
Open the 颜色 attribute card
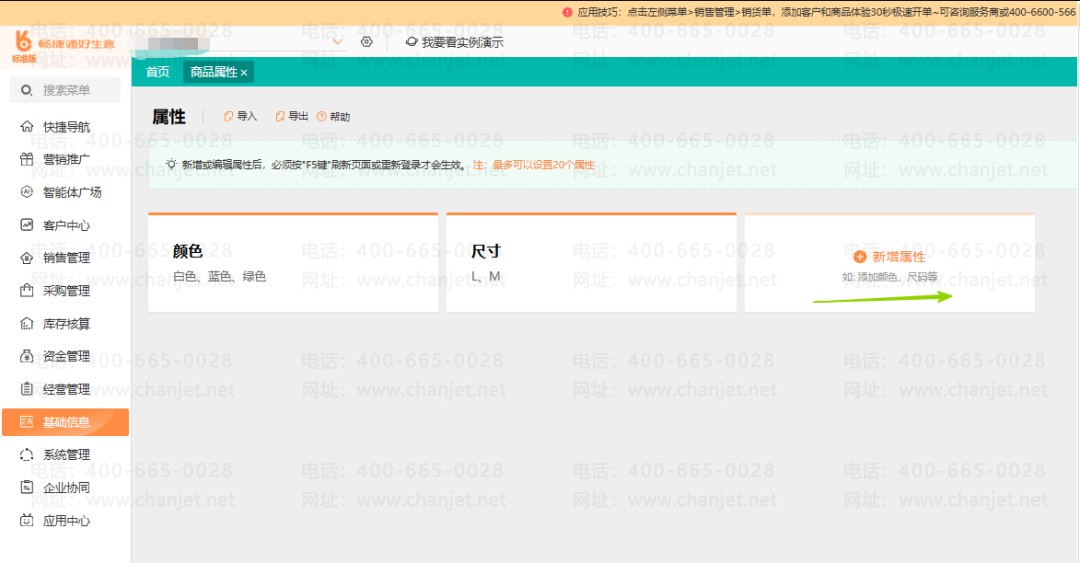[x=293, y=263]
